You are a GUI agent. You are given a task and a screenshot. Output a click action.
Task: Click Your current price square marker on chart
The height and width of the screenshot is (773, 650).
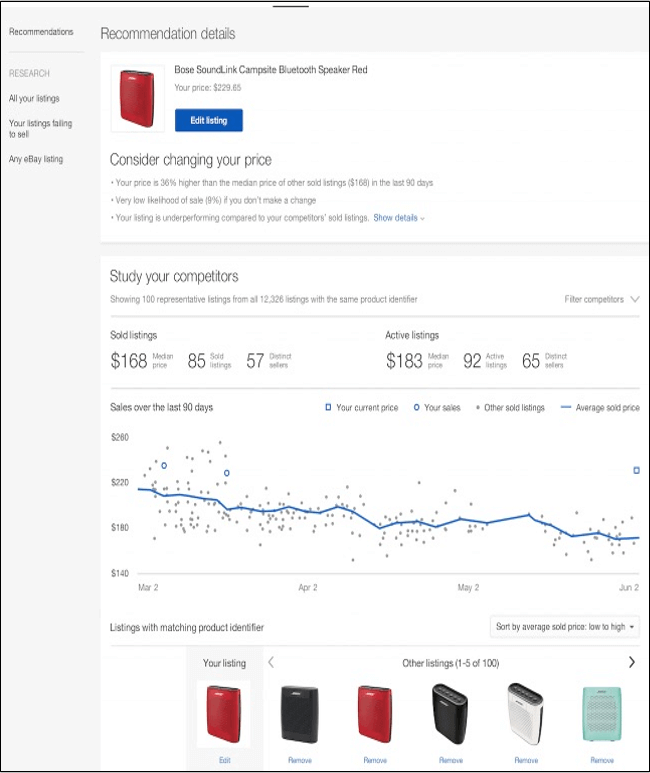click(x=636, y=470)
